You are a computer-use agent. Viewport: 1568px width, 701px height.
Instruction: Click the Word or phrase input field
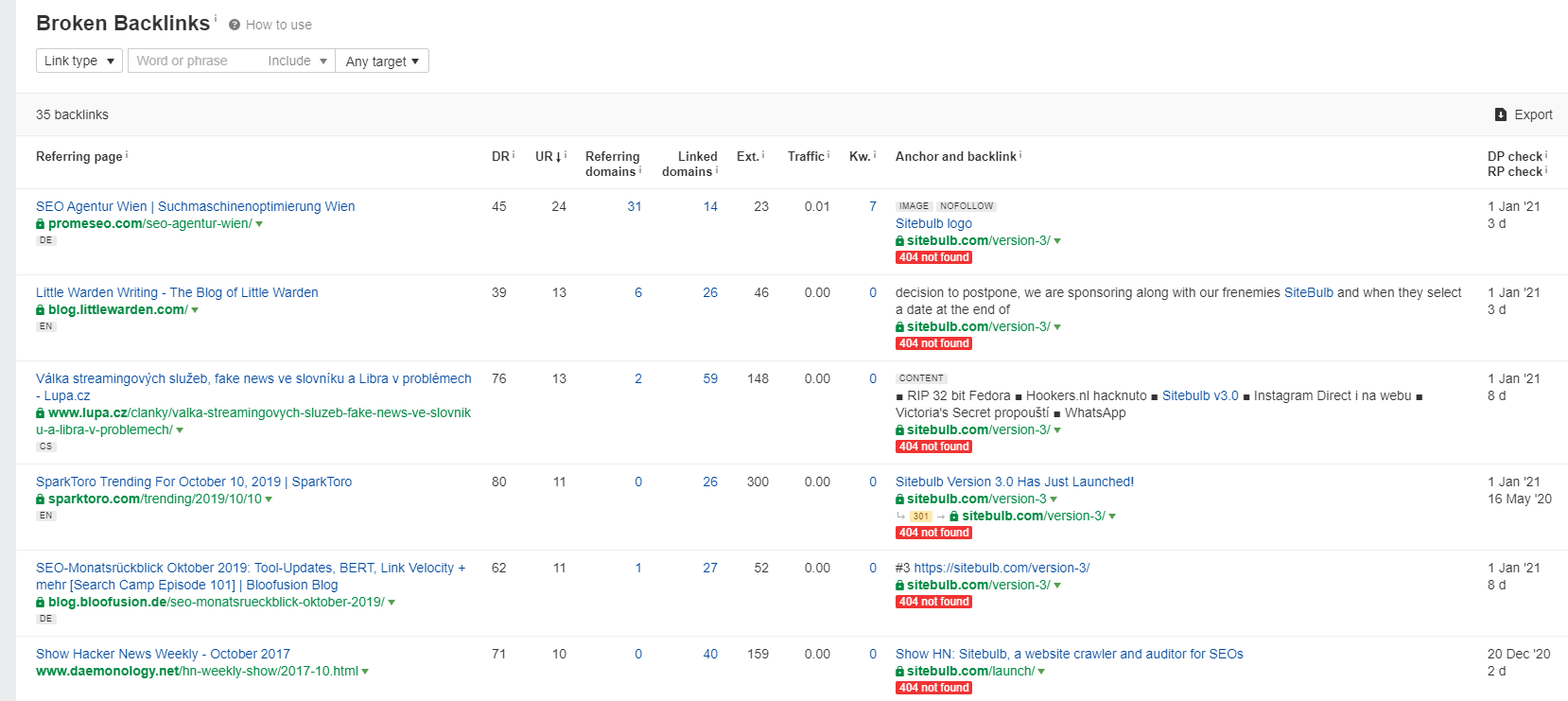[x=194, y=61]
